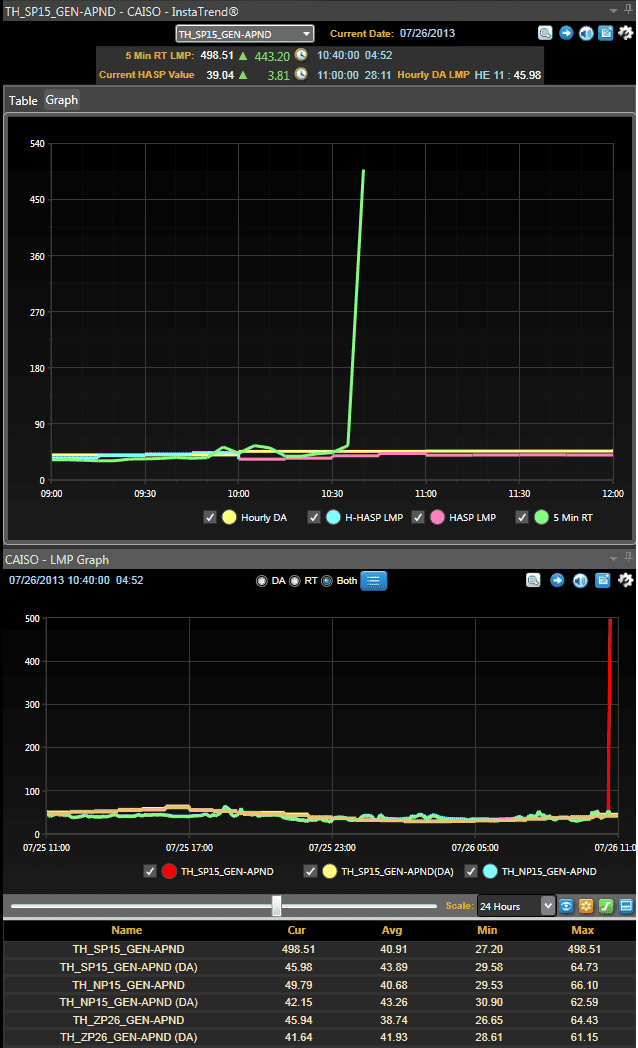
Task: Click the orange flower icon beside Scale
Action: coord(586,906)
